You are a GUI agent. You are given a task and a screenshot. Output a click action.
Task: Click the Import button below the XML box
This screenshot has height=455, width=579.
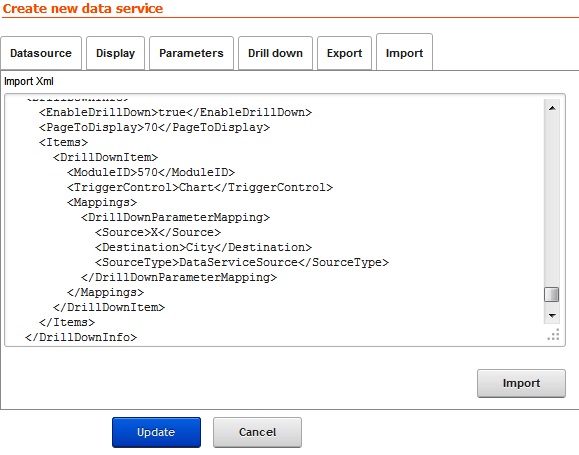pos(521,383)
